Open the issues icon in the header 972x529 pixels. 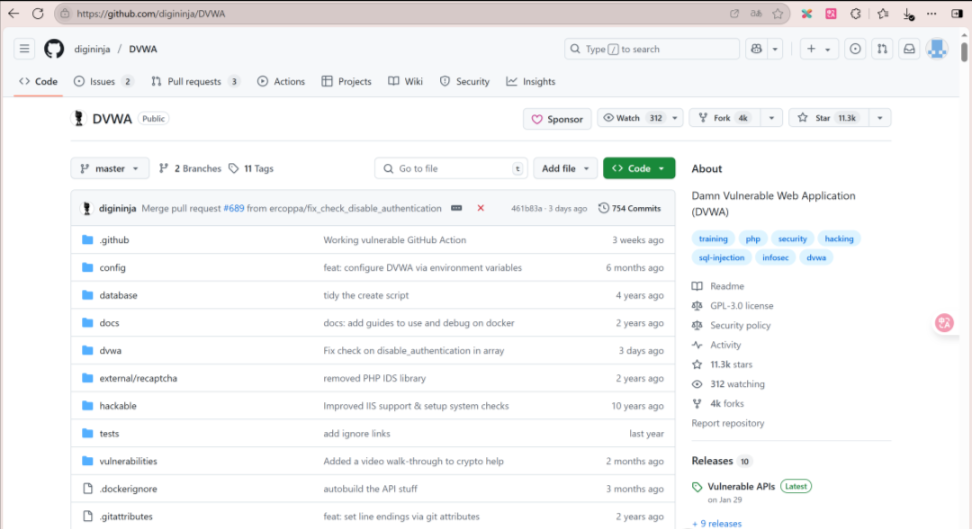[x=855, y=49]
